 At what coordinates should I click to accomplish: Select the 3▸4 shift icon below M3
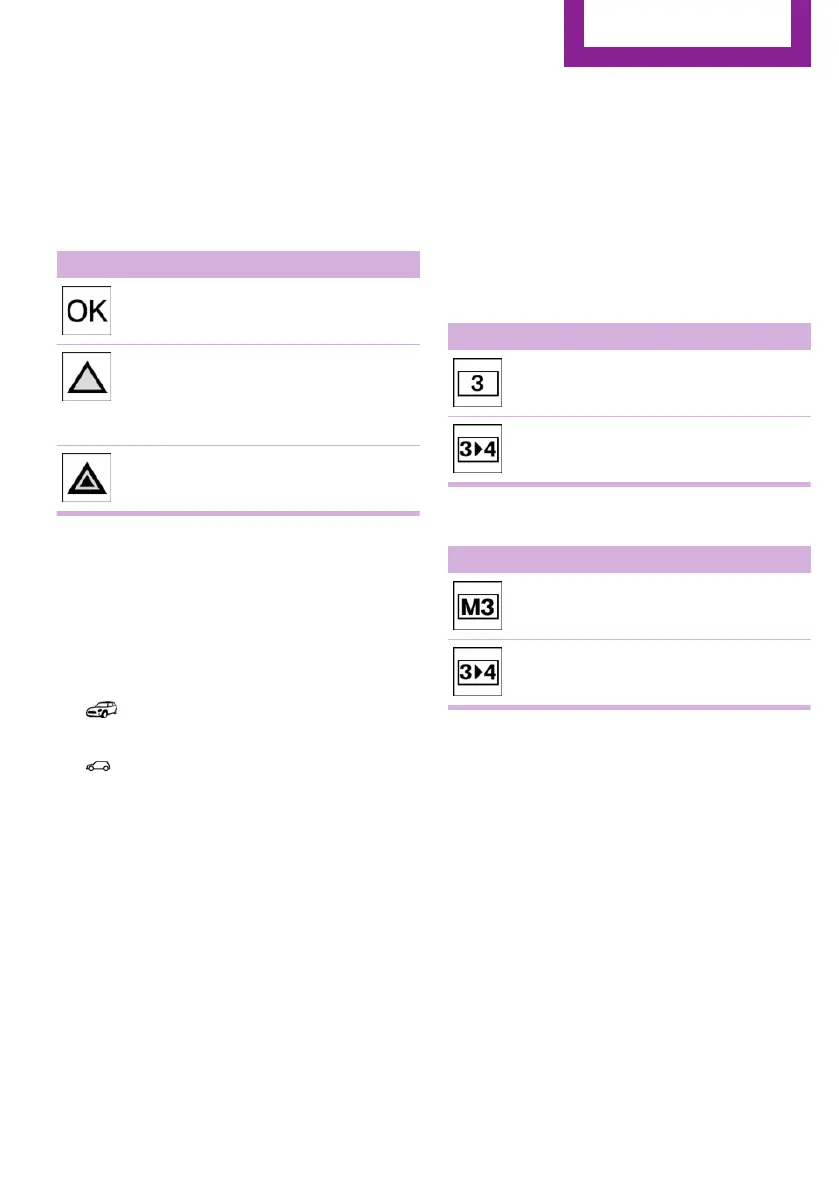(x=477, y=672)
